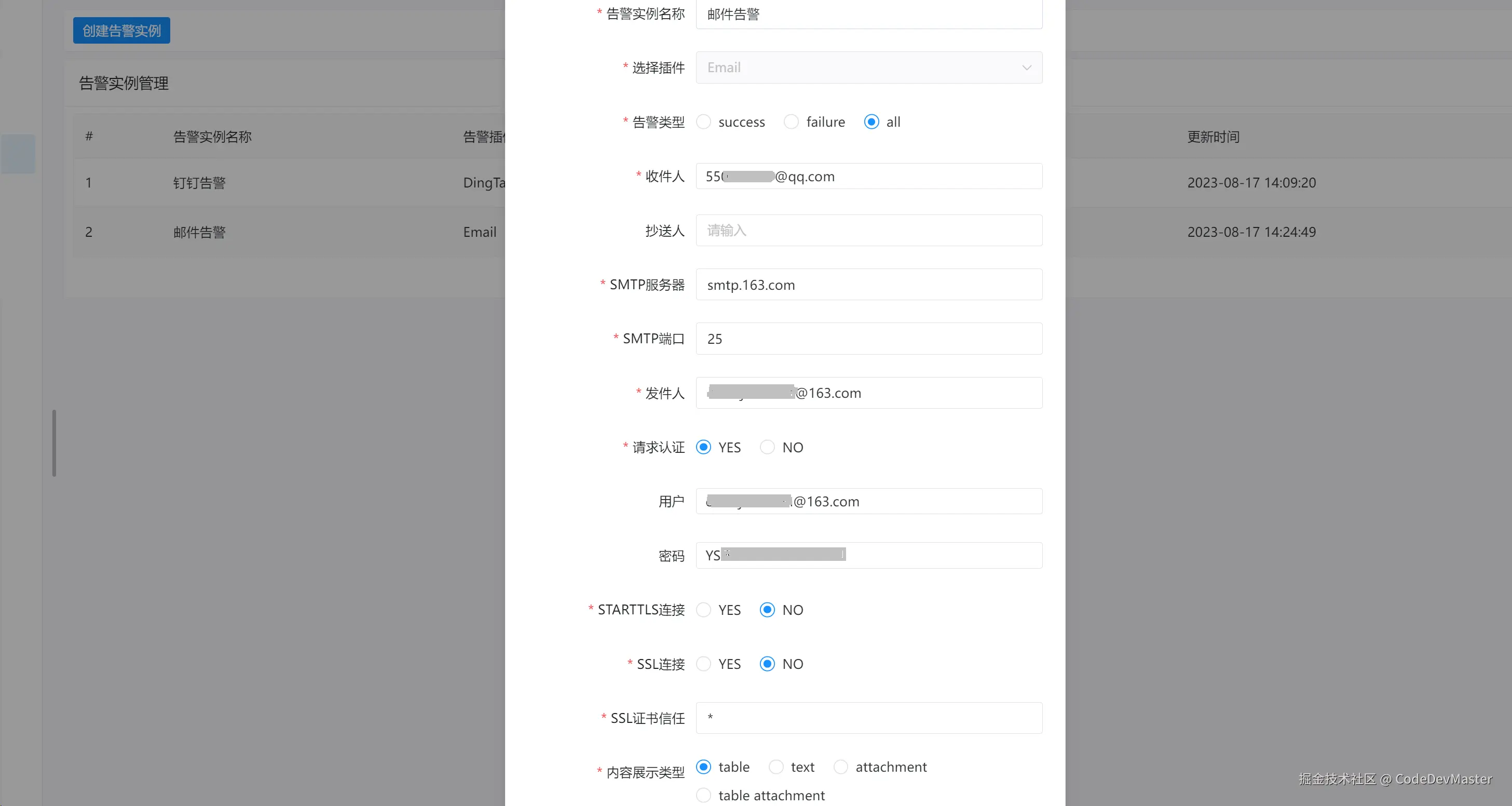Select the 钉钉告警 table row
1512x806 pixels.
(199, 183)
